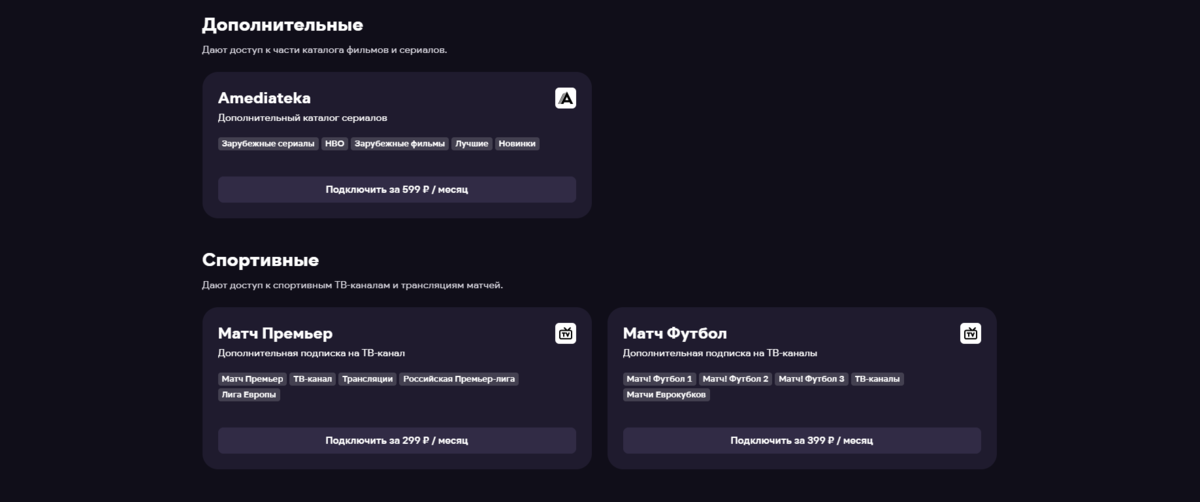This screenshot has width=1200, height=502.
Task: Click the Лига Европы tag
Action: 249,395
